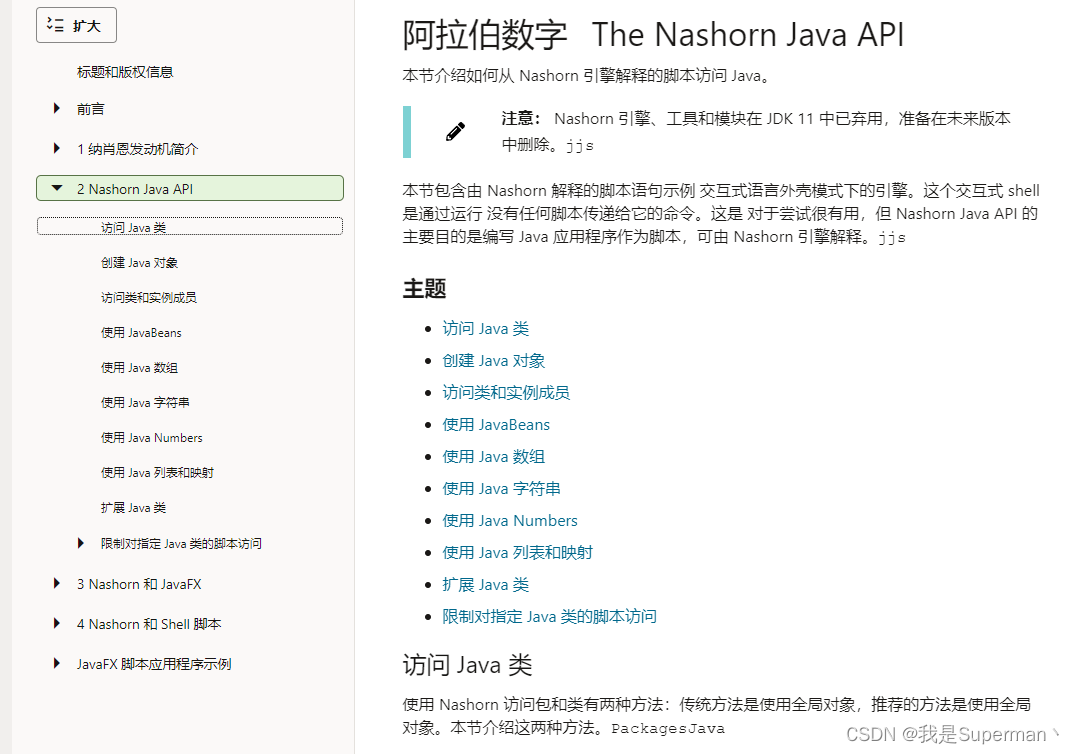Expand 限制对指定 Java 类的脚本访问 arrow
1074x754 pixels.
pos(81,543)
